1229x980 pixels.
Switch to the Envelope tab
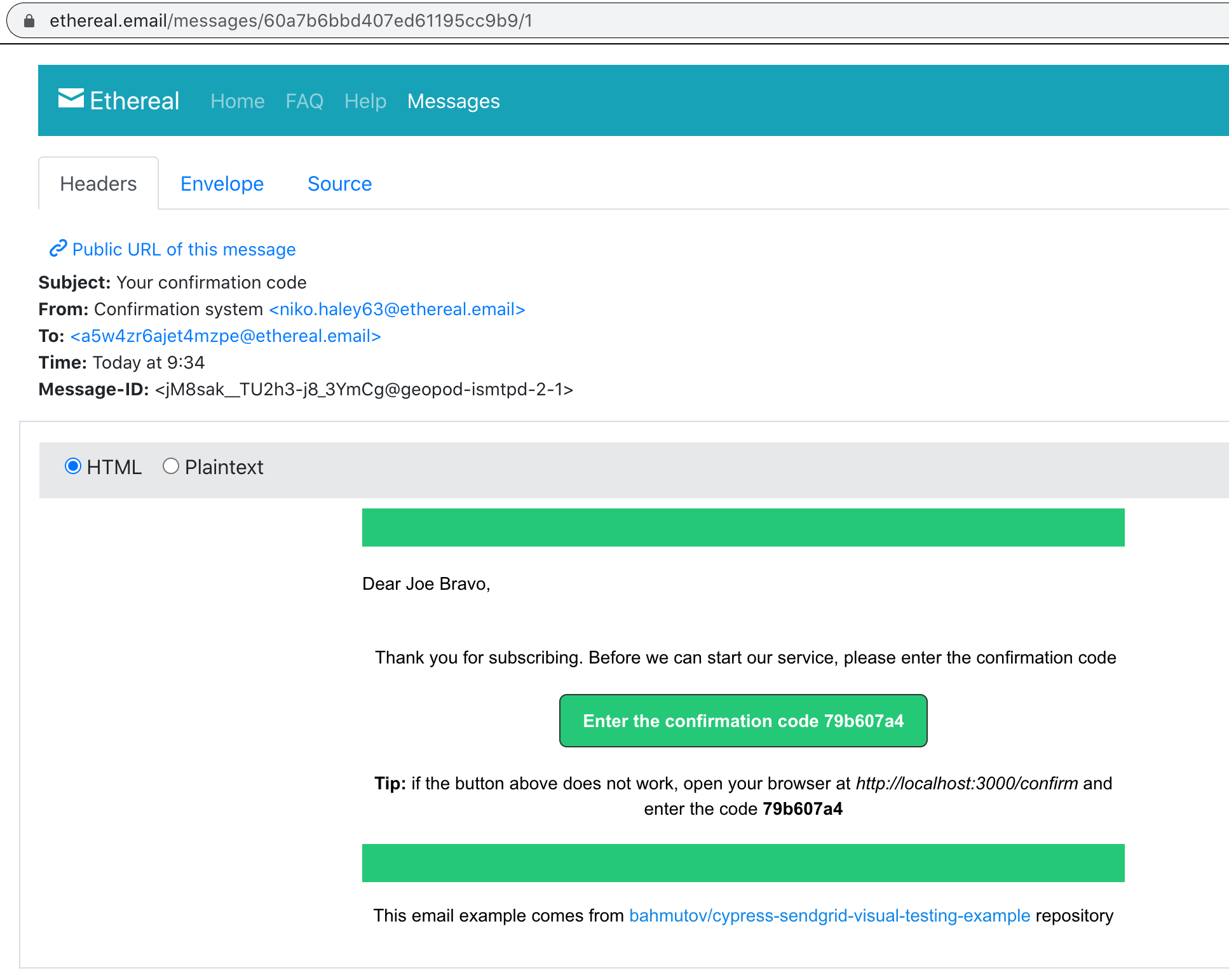pyautogui.click(x=222, y=184)
